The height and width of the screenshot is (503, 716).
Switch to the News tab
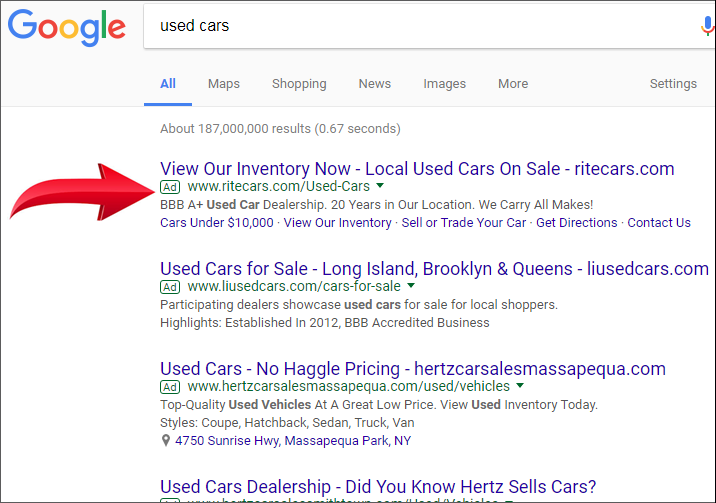click(x=374, y=84)
